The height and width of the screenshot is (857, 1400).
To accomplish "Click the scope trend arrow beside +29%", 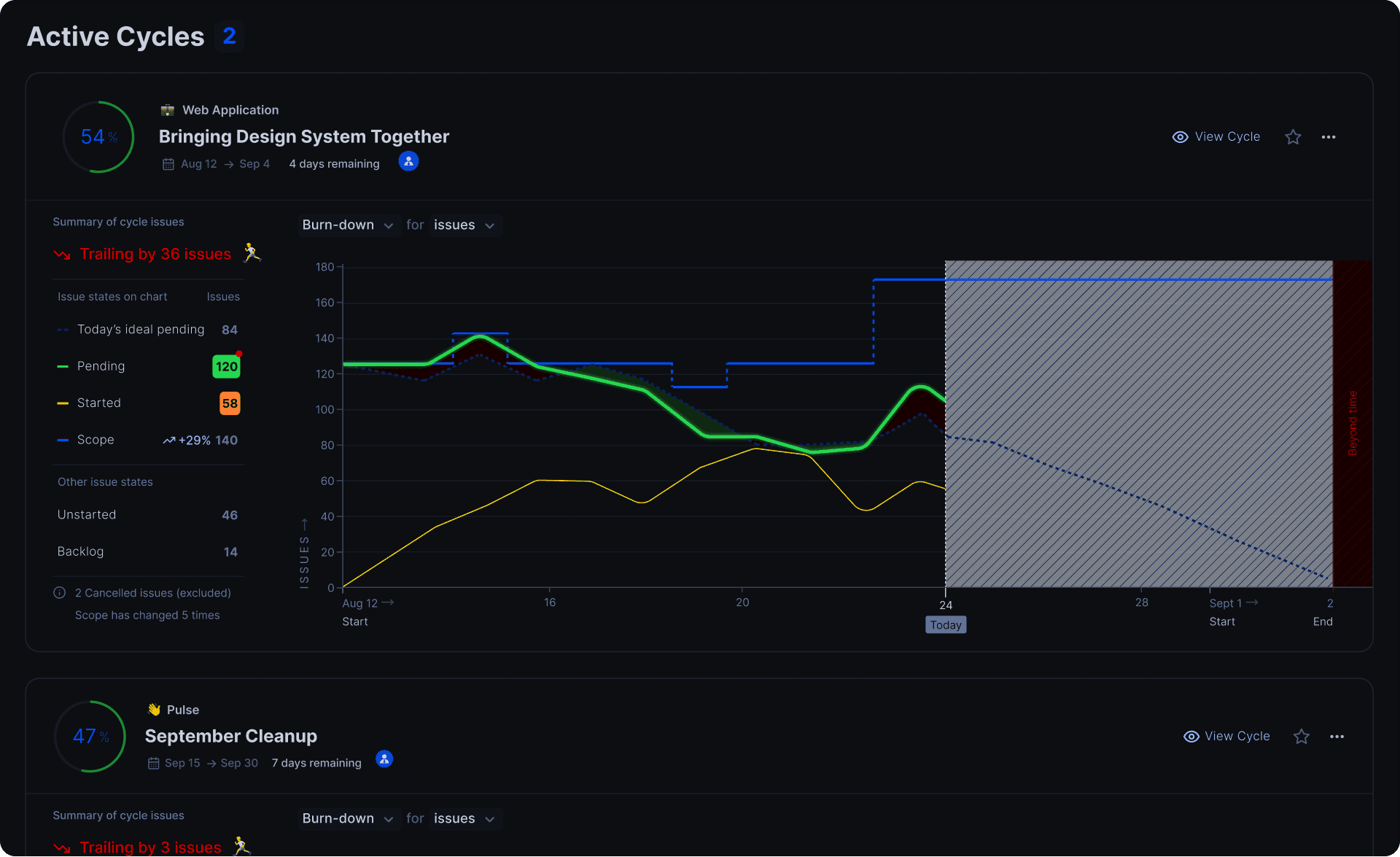I will tap(169, 441).
